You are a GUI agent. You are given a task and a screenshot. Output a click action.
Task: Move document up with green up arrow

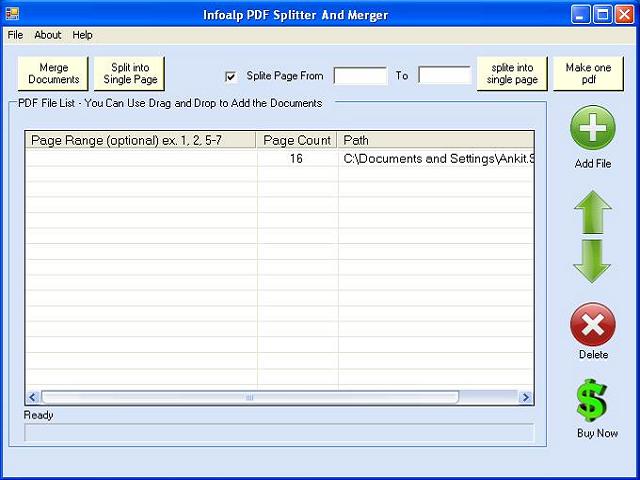tap(592, 212)
